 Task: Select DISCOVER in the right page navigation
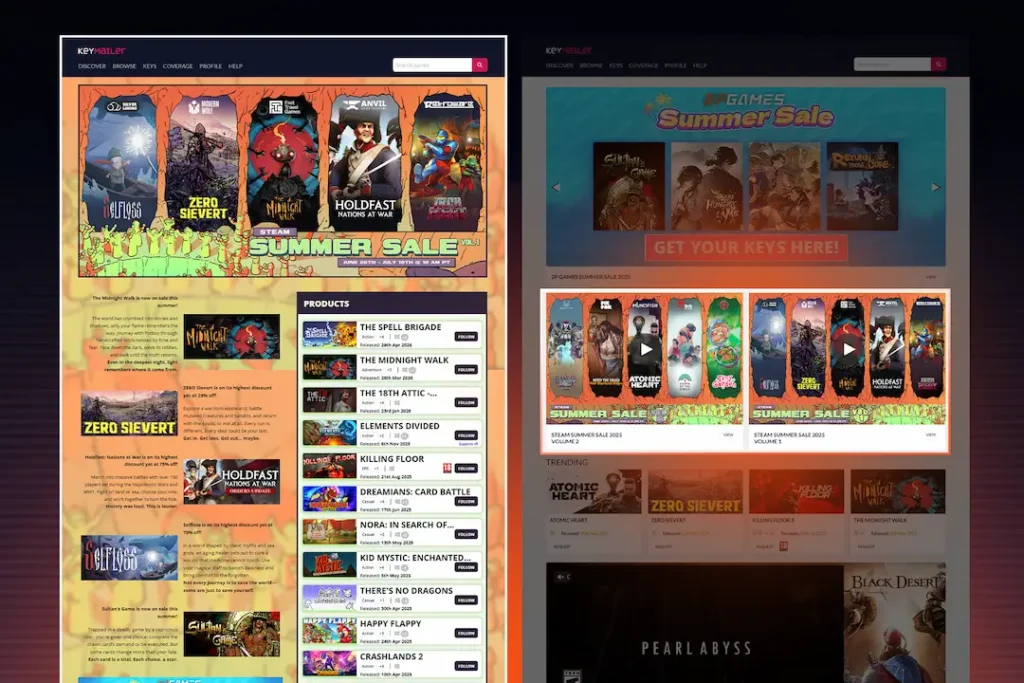(x=560, y=65)
